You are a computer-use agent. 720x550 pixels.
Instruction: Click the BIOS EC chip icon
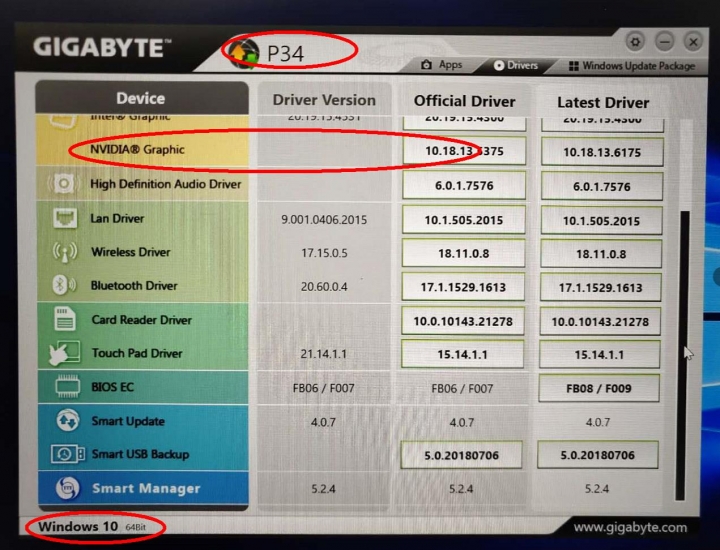coord(67,387)
